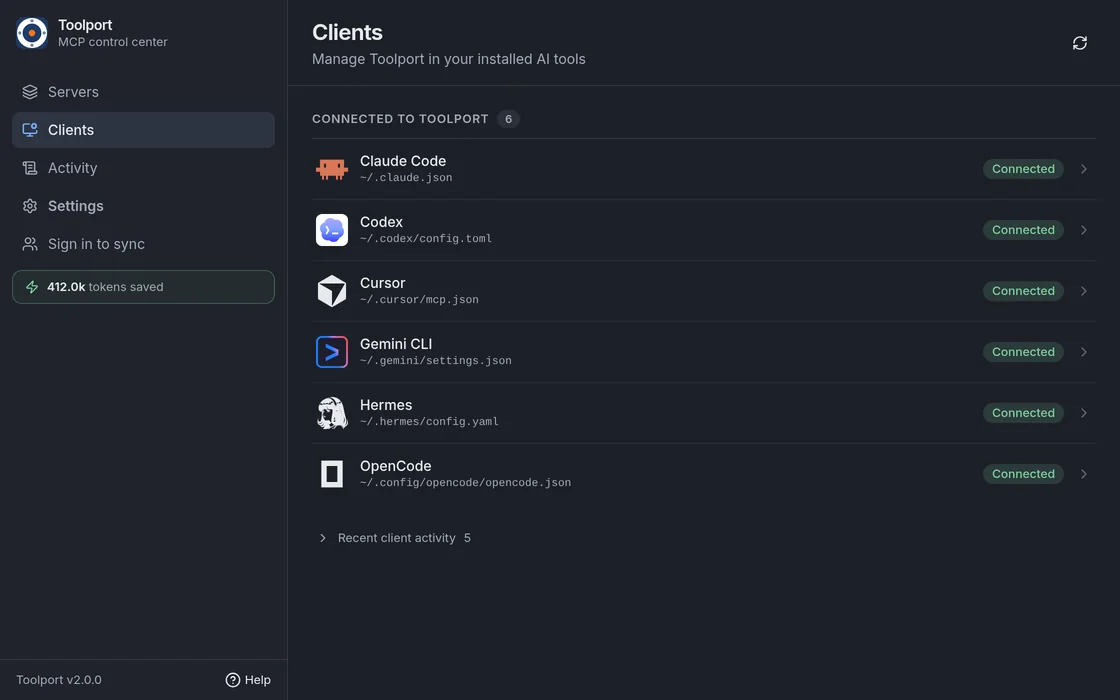Open Claude Code row chevron
The image size is (1120, 700).
click(x=1084, y=169)
